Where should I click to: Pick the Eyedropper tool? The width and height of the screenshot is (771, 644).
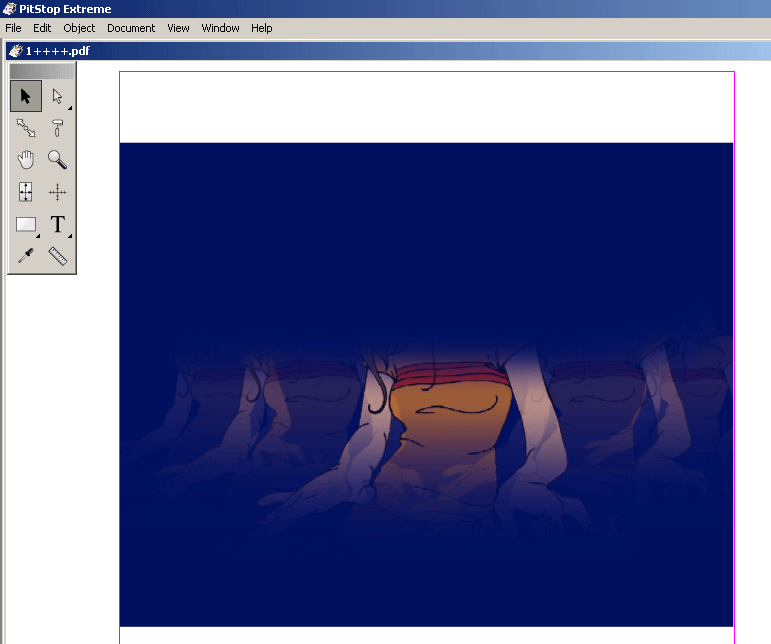[x=26, y=256]
